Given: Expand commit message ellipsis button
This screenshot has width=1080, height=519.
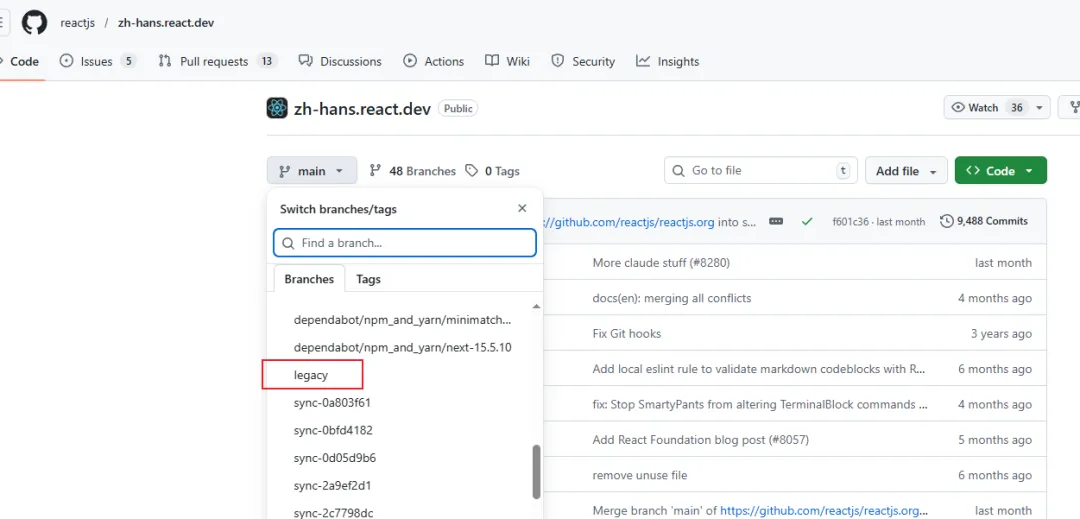Looking at the screenshot, I should (776, 222).
